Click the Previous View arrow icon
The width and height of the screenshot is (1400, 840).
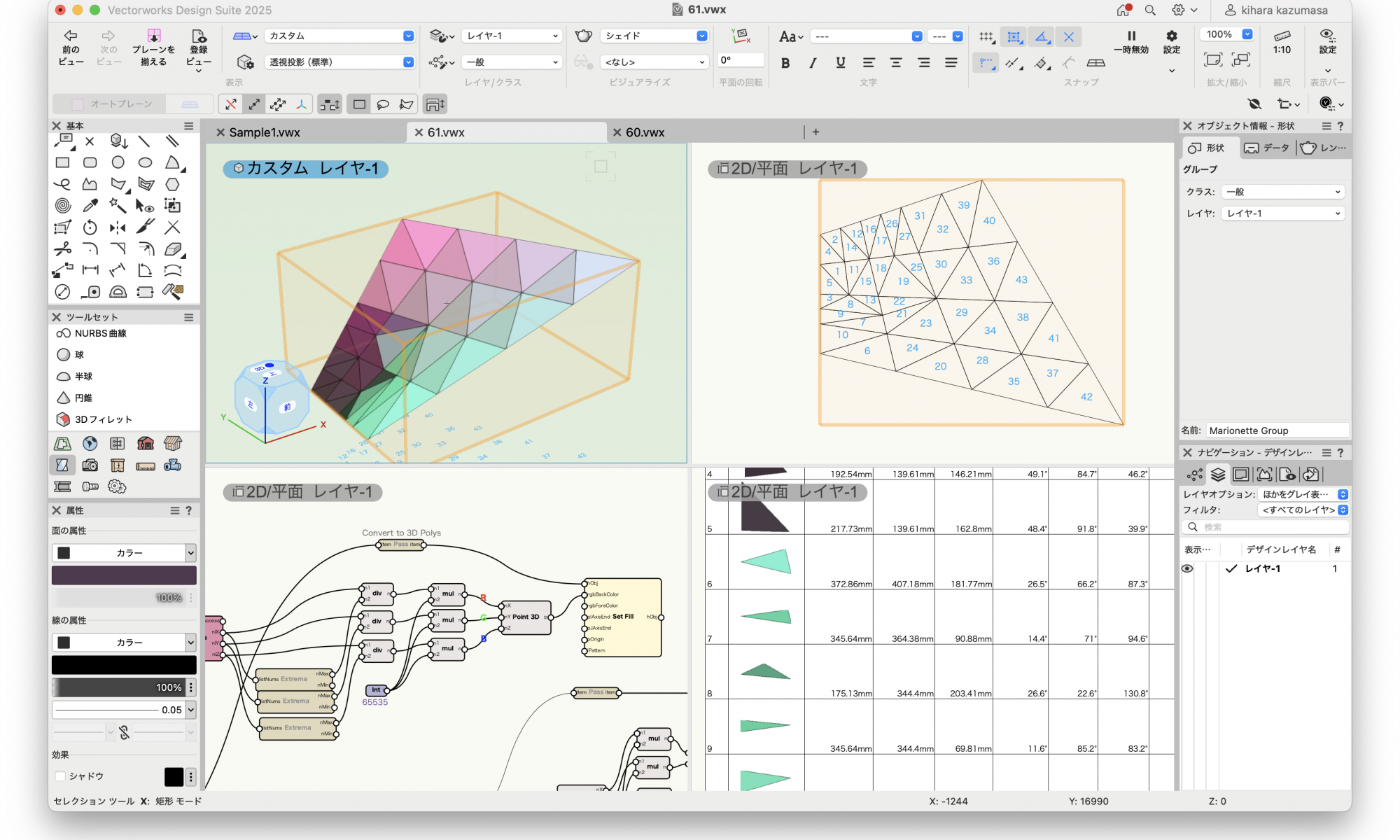tap(71, 36)
